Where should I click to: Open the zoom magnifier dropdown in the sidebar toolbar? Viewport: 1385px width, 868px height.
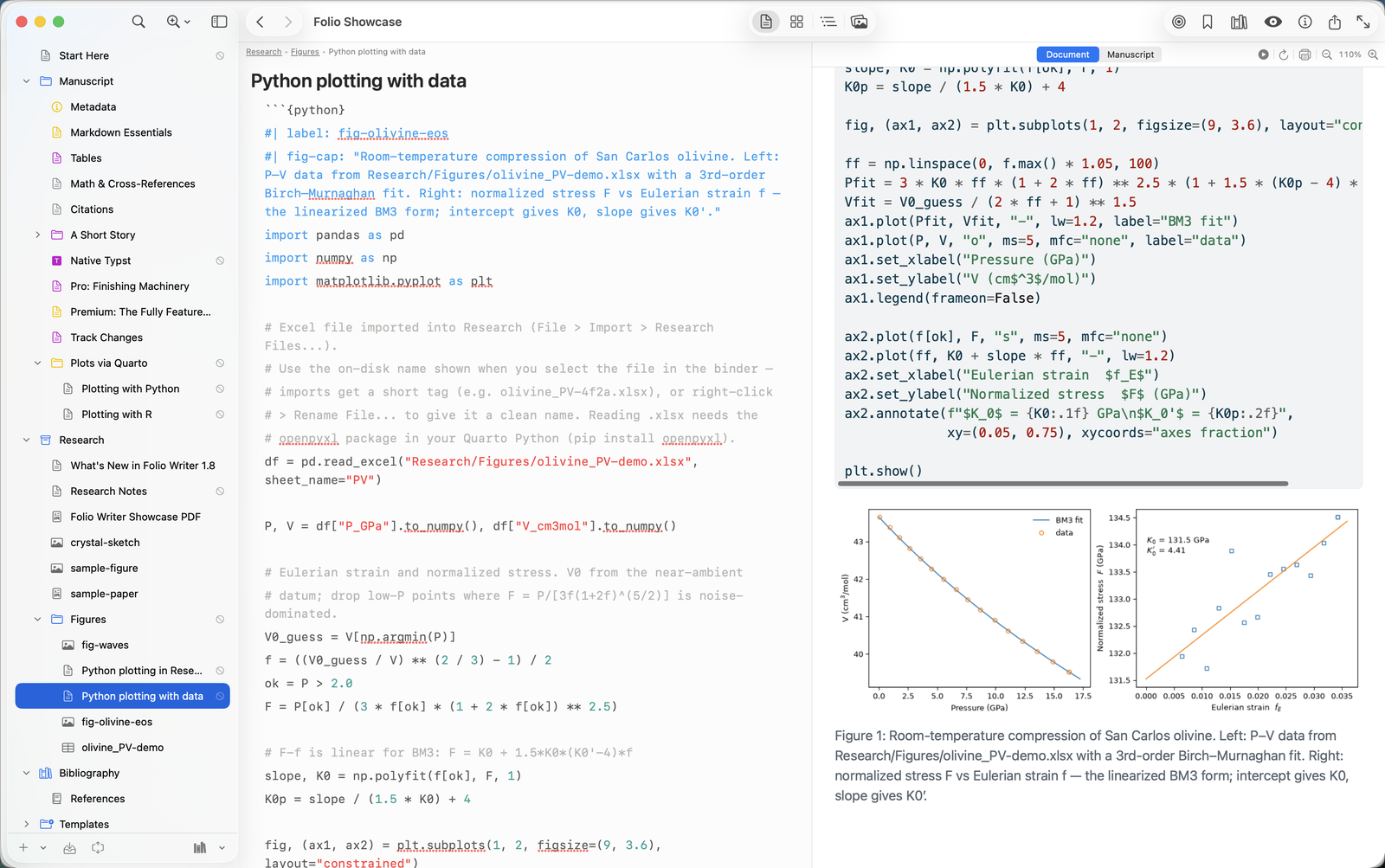pyautogui.click(x=178, y=22)
